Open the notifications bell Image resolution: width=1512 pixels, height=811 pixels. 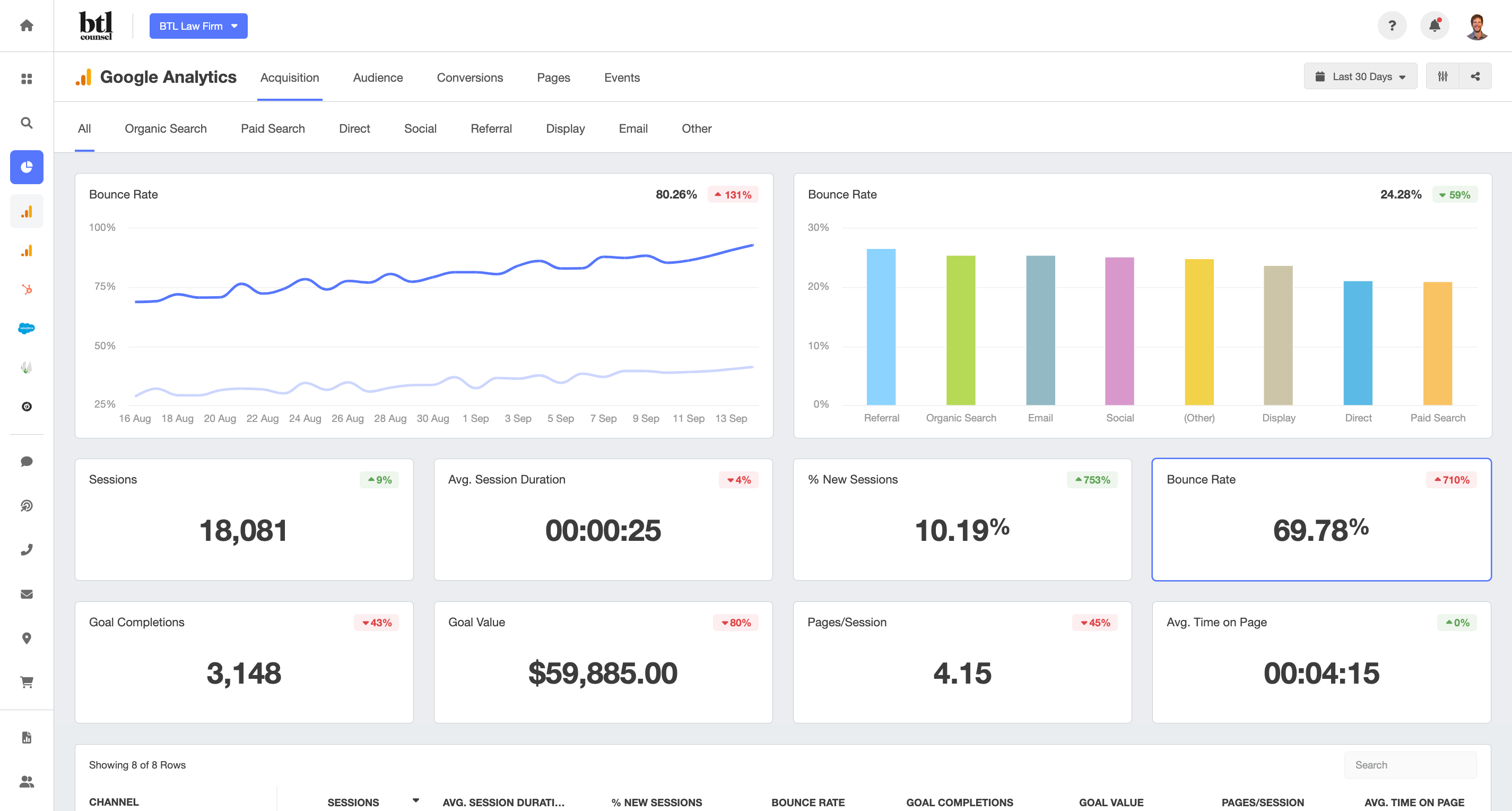pos(1434,26)
